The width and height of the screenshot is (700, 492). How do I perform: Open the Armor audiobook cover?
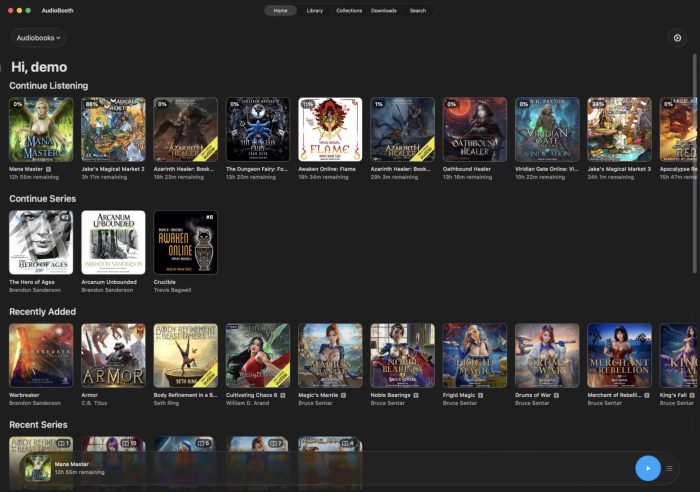click(x=113, y=355)
